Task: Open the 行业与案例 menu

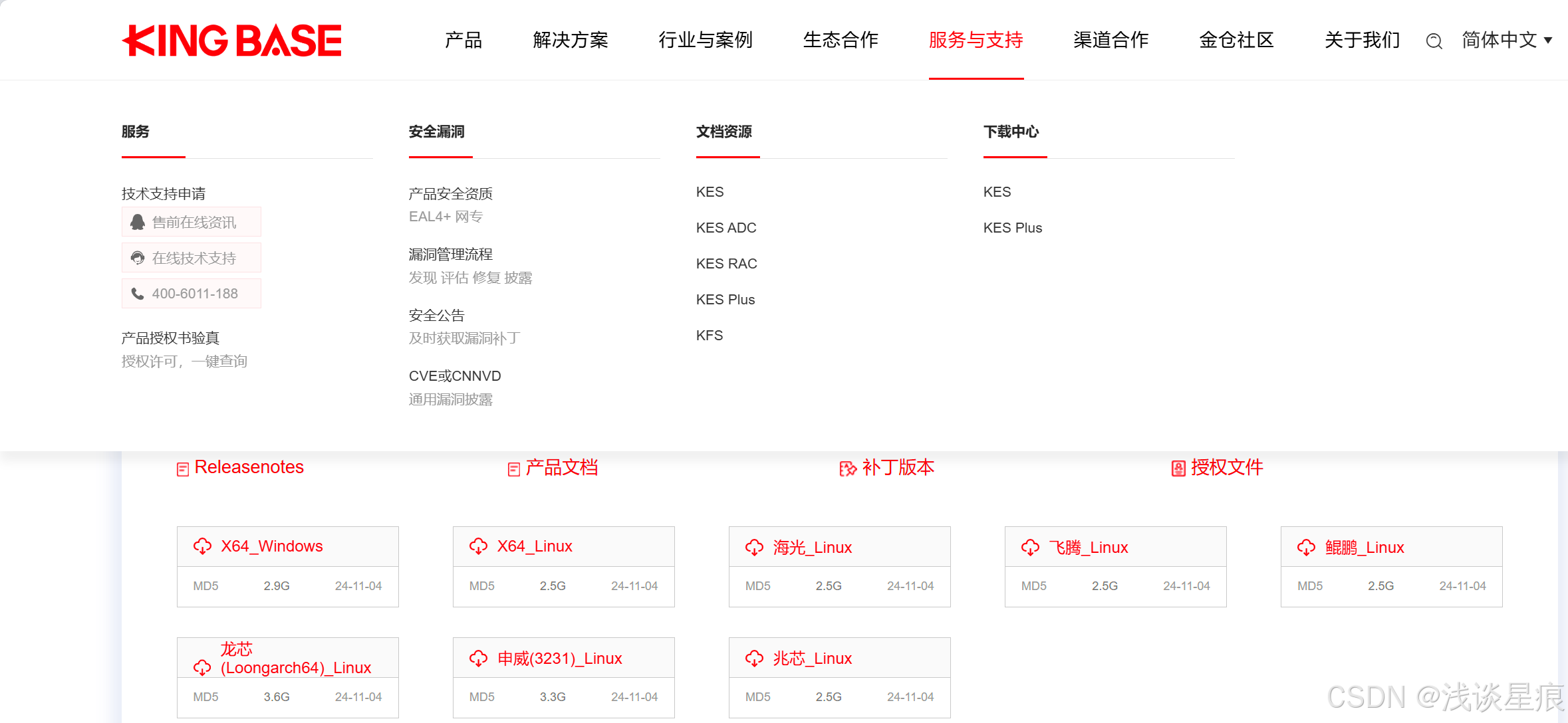Action: pyautogui.click(x=706, y=40)
